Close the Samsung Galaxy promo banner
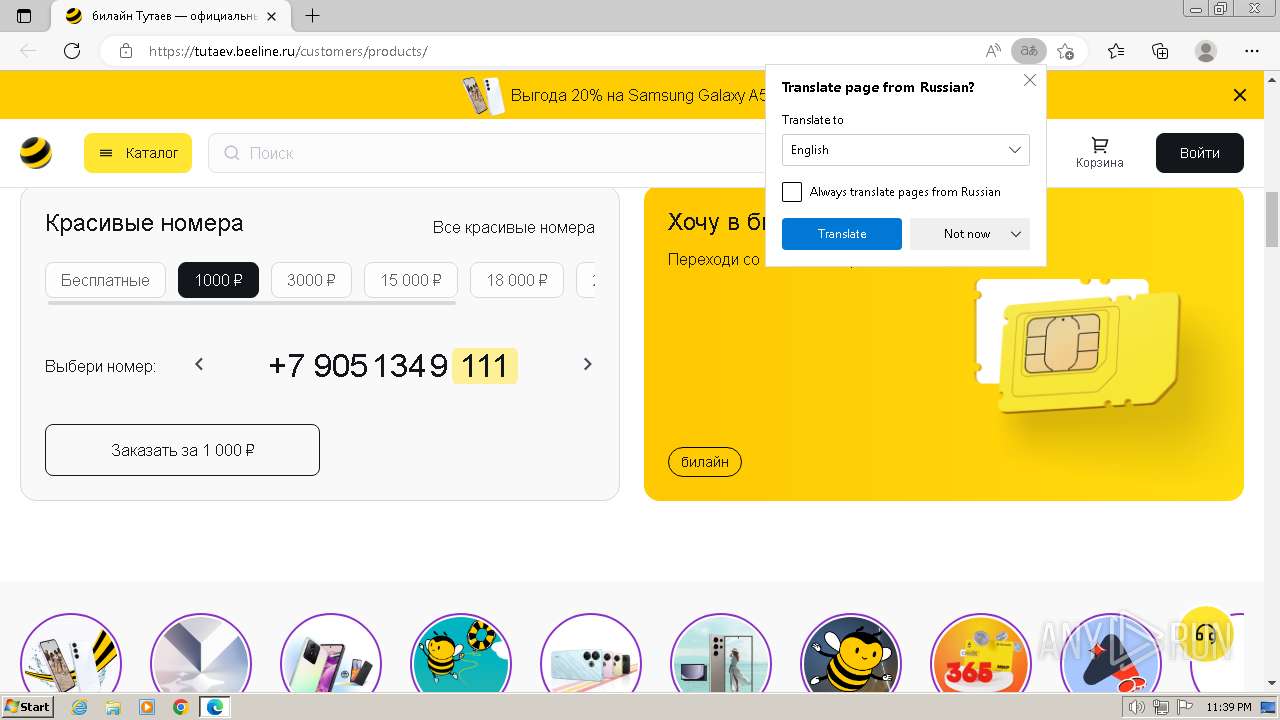Image resolution: width=1280 pixels, height=720 pixels. click(1240, 95)
